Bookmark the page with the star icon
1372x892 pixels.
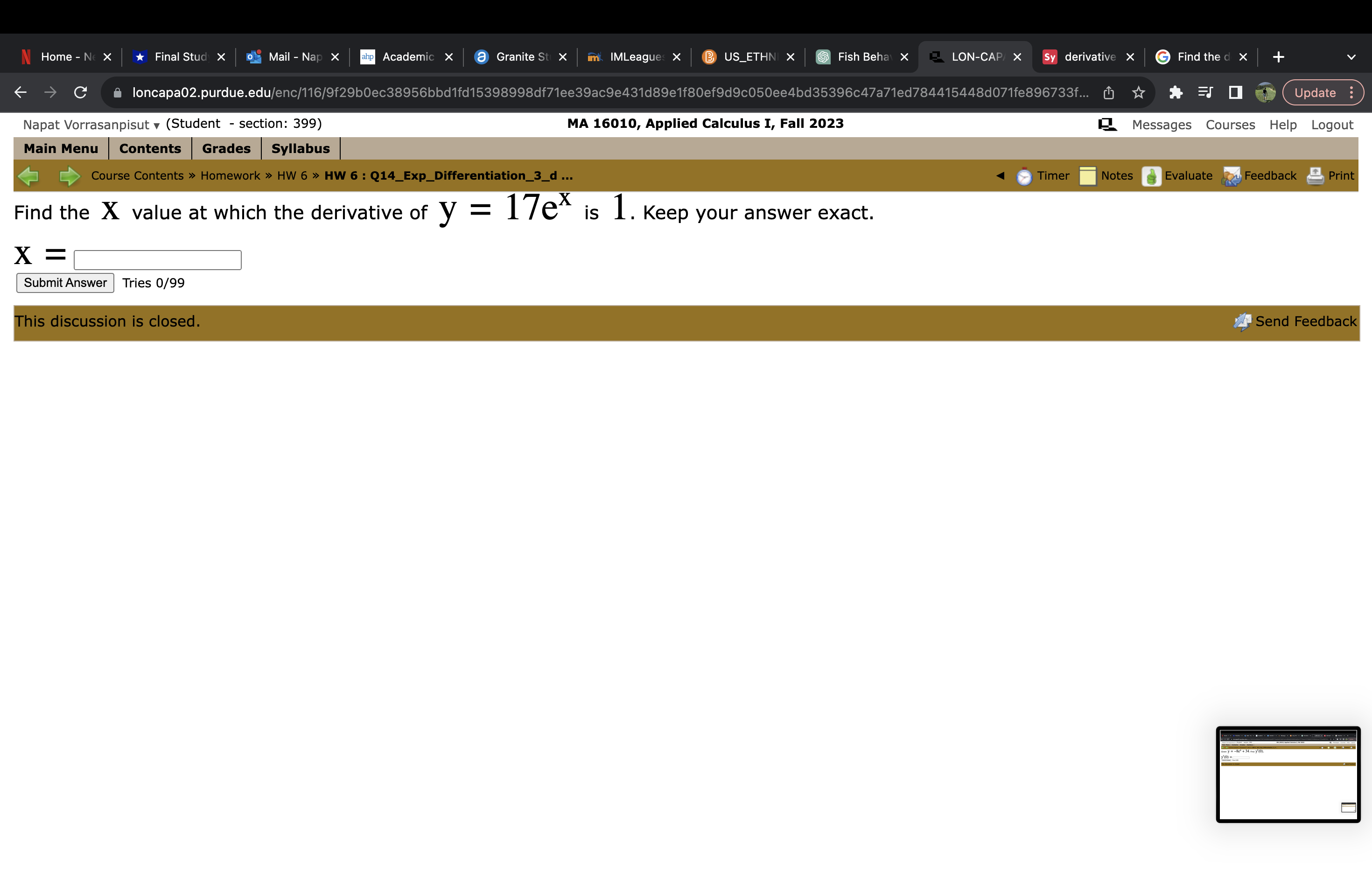tap(1139, 92)
